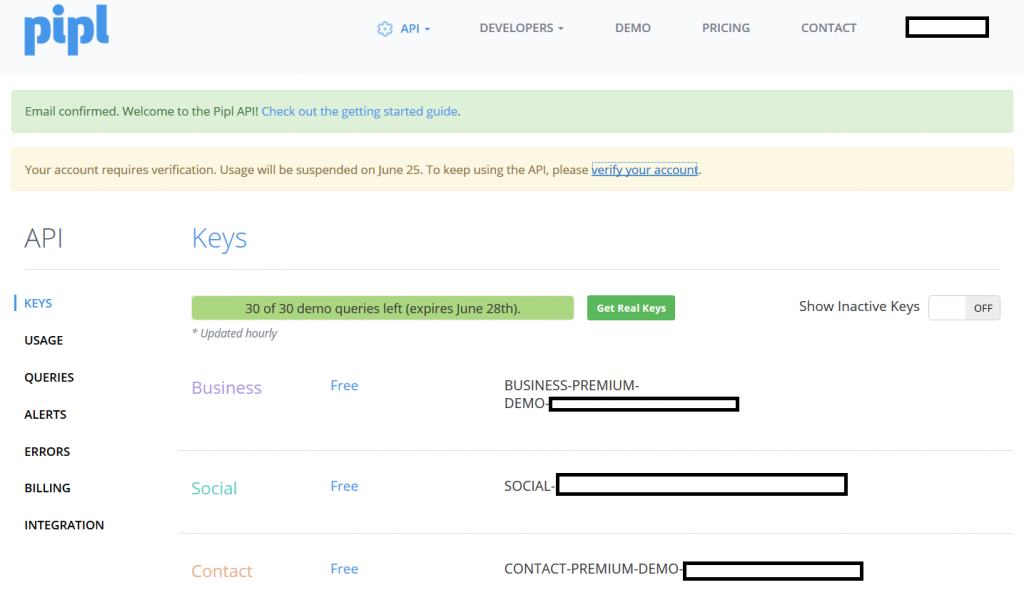Open the Pricing page
The height and width of the screenshot is (590, 1024).
click(726, 28)
